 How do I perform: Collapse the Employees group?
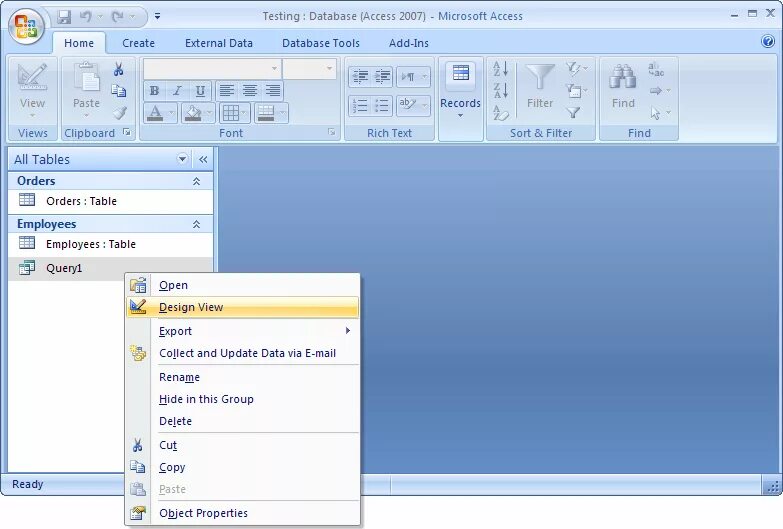point(196,224)
